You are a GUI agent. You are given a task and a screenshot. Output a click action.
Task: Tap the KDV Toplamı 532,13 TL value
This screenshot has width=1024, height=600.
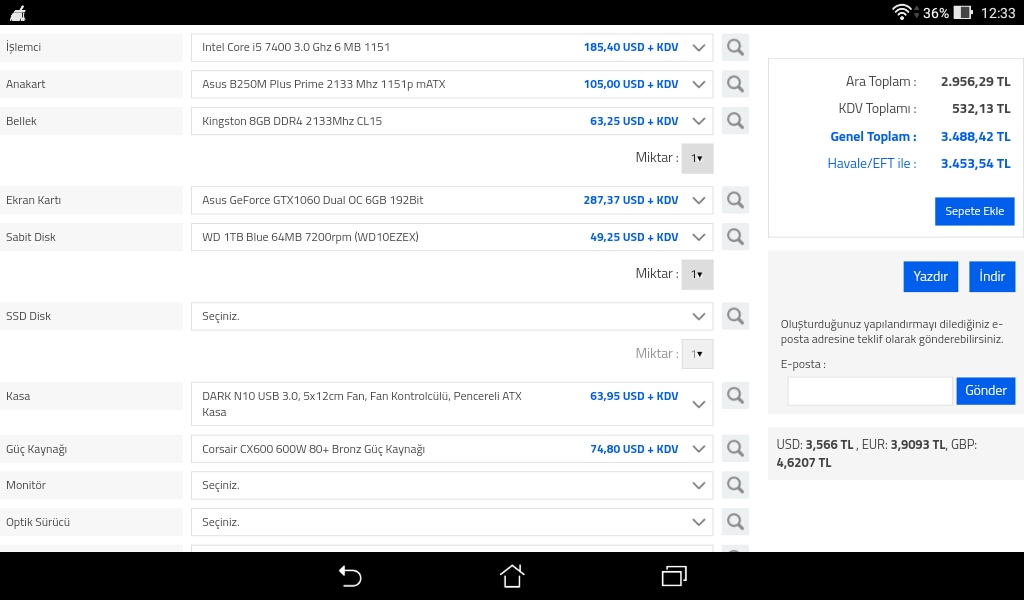pos(981,109)
